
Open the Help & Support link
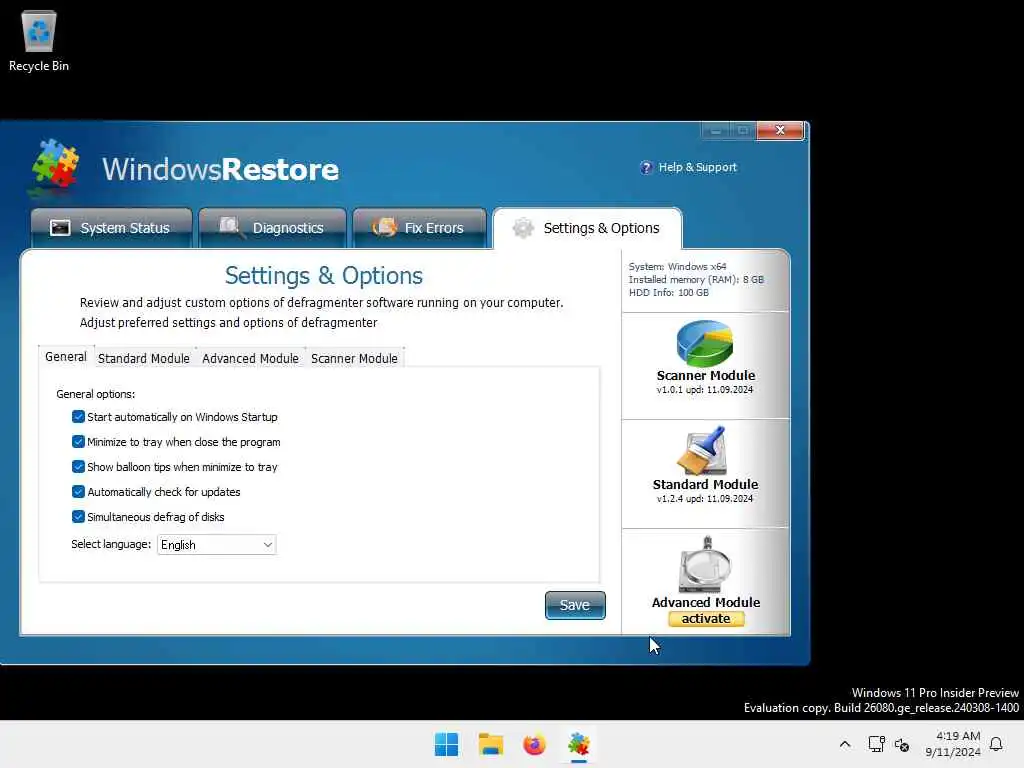pyautogui.click(x=697, y=167)
